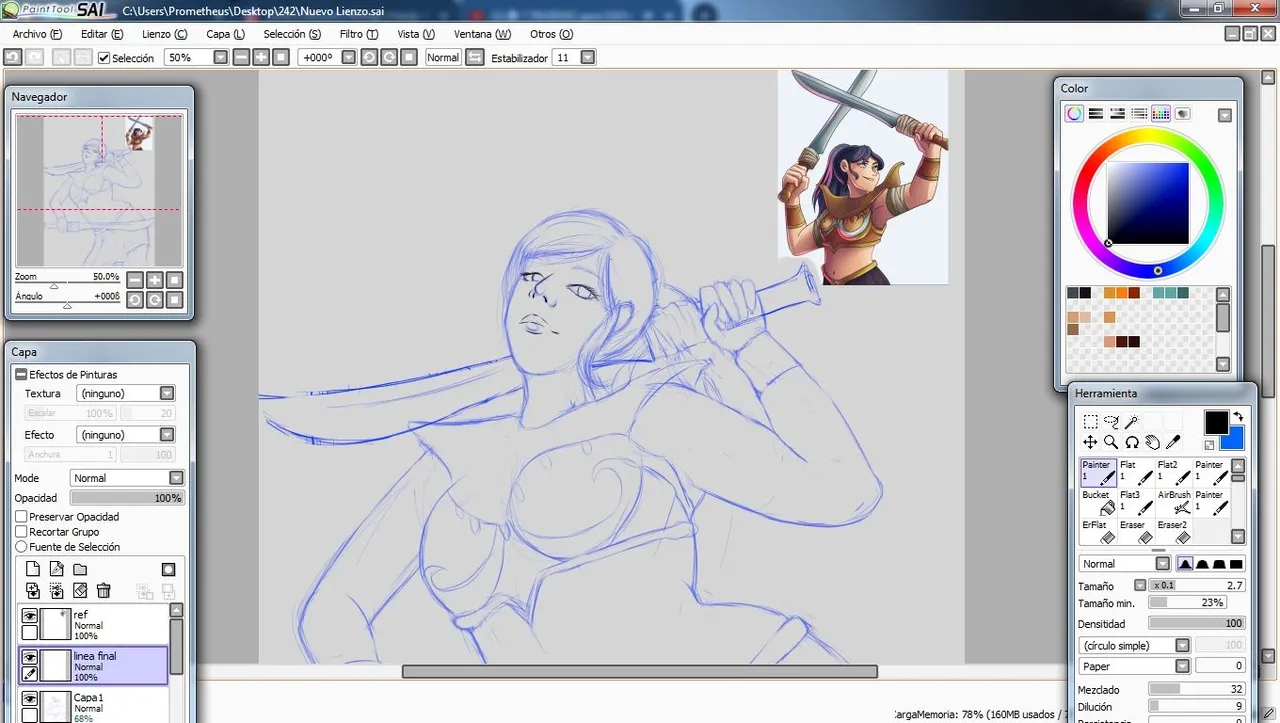Open the zoom percentage dropdown in toolbar
The image size is (1280, 723).
pyautogui.click(x=222, y=57)
